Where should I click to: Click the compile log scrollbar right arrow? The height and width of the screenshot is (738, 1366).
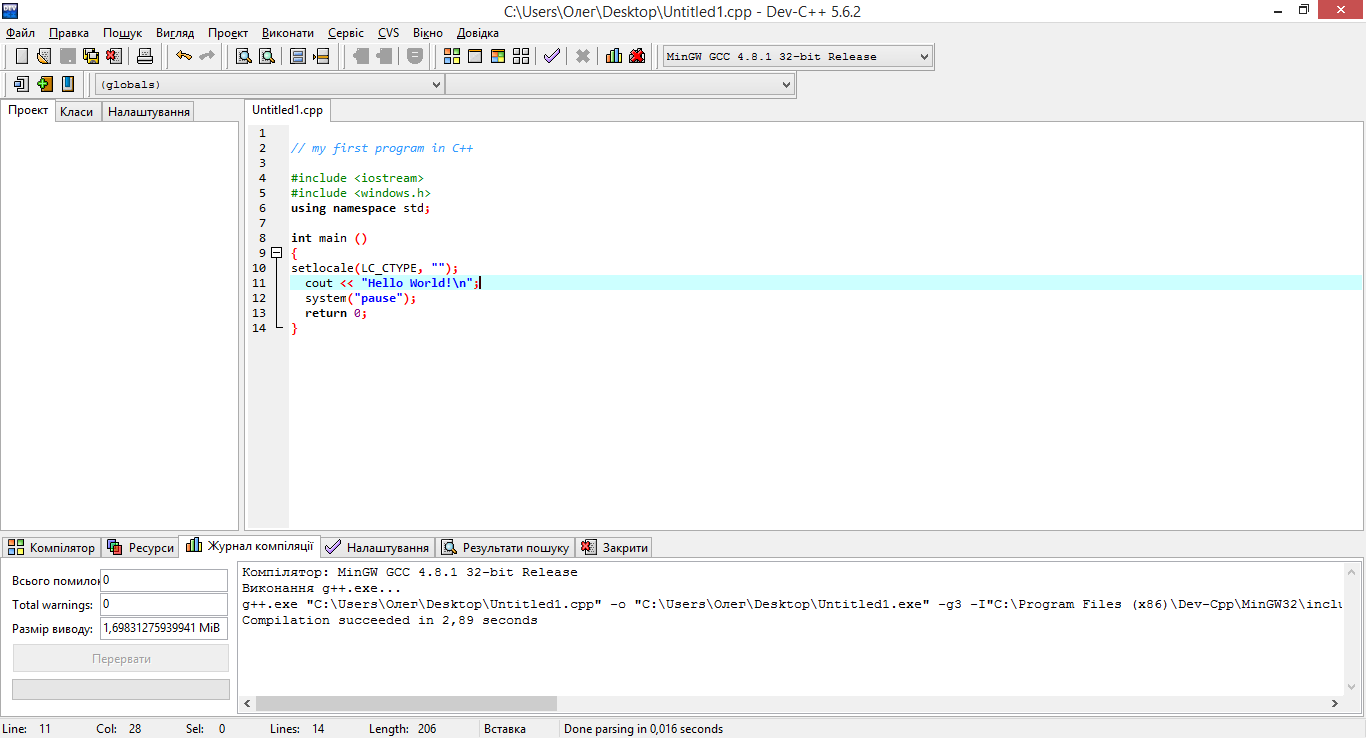(1336, 703)
